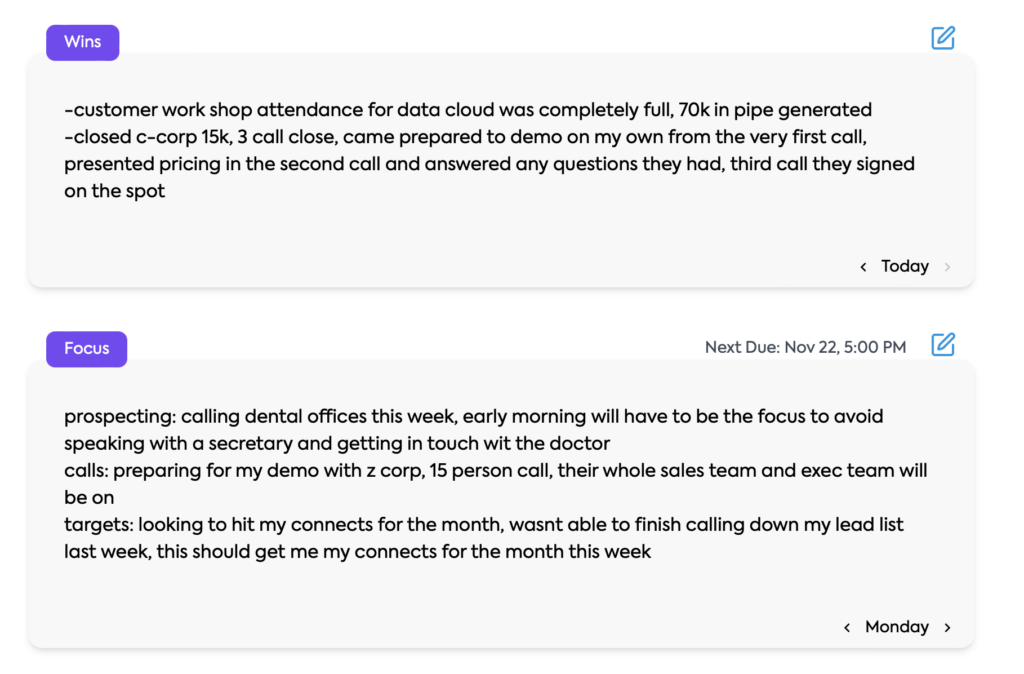This screenshot has height=674, width=1024.
Task: Open the Wins card edit pencil icon
Action: pos(942,38)
